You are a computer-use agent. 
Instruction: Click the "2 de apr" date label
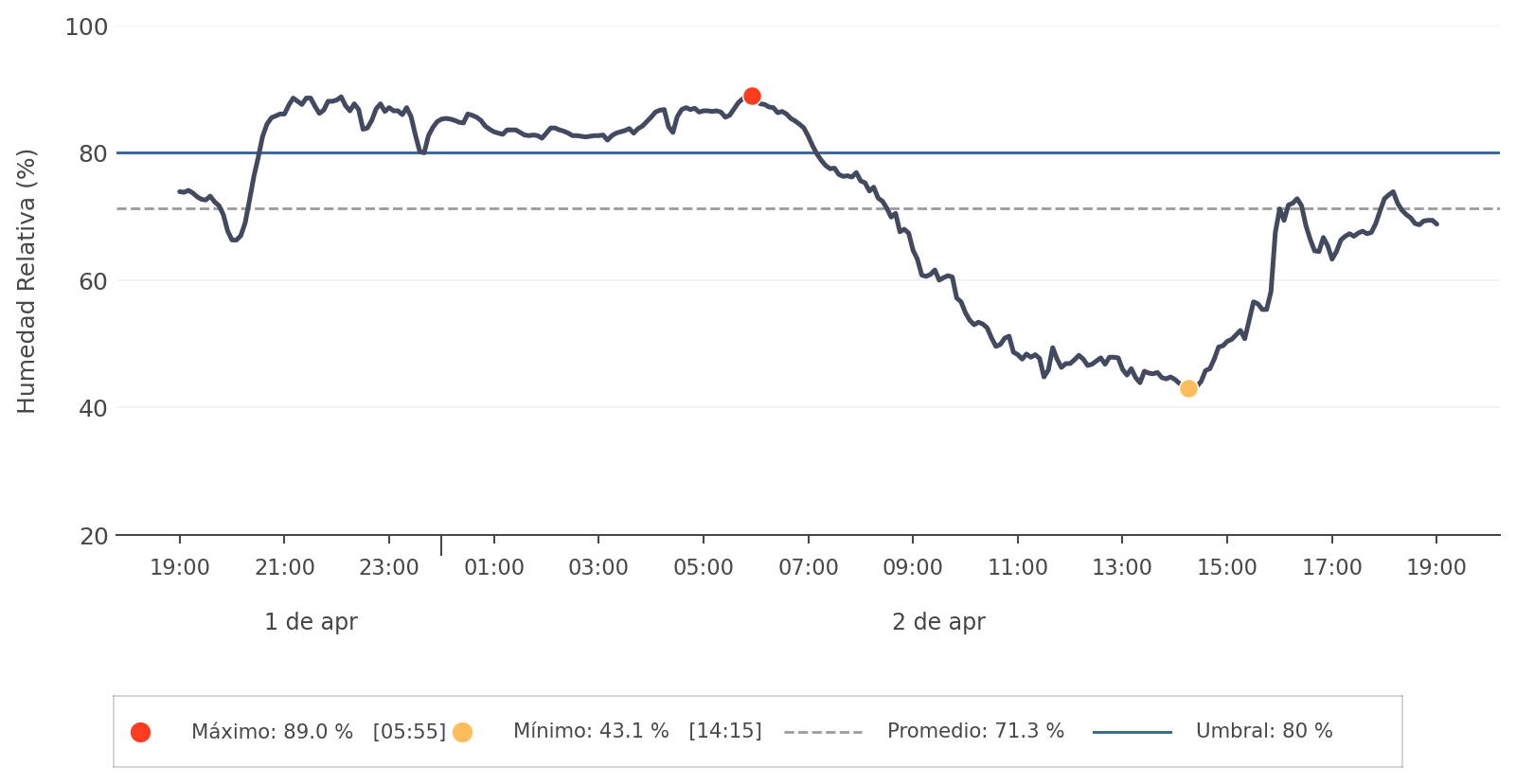938,622
